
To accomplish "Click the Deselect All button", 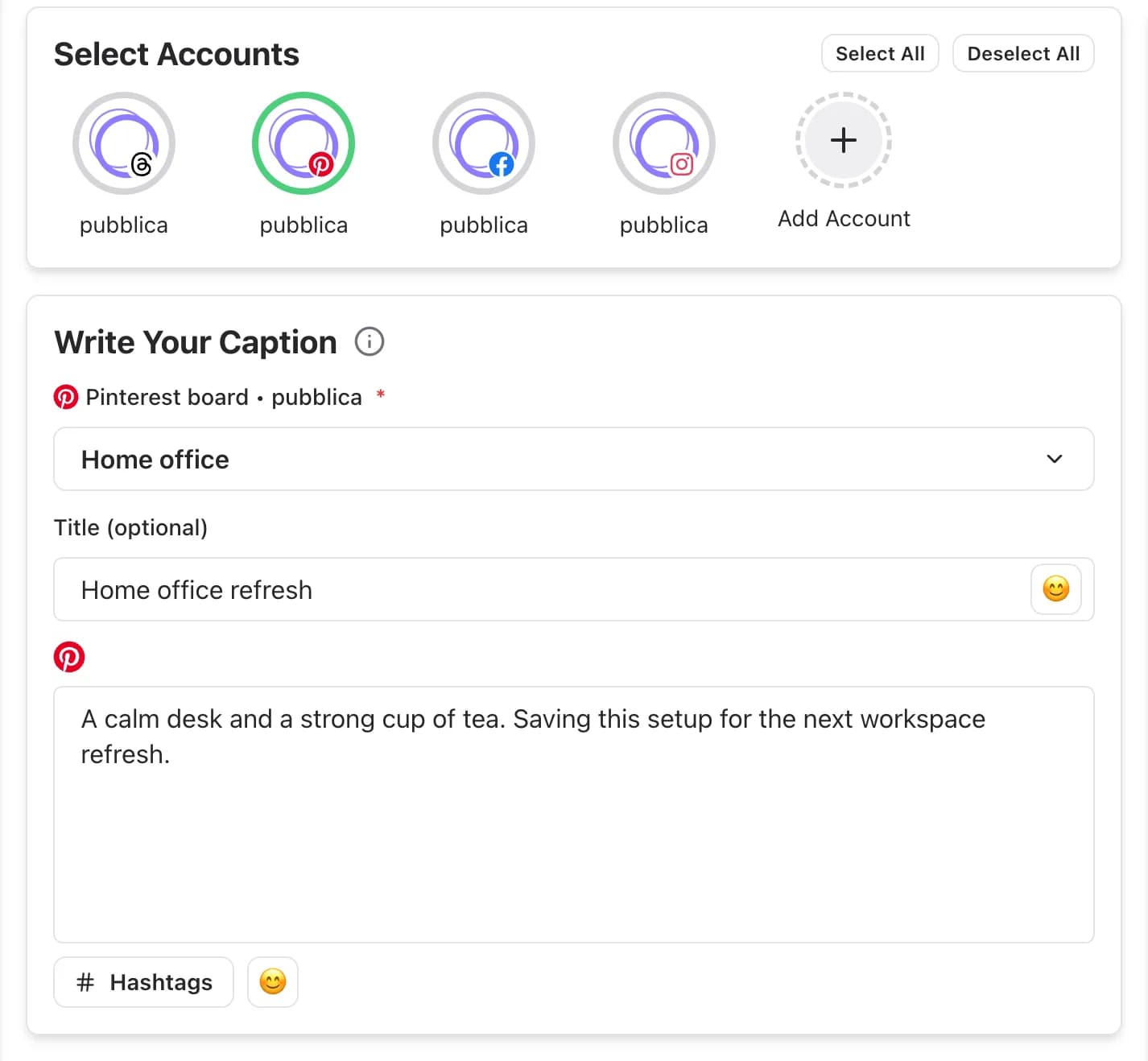I will 1023,53.
